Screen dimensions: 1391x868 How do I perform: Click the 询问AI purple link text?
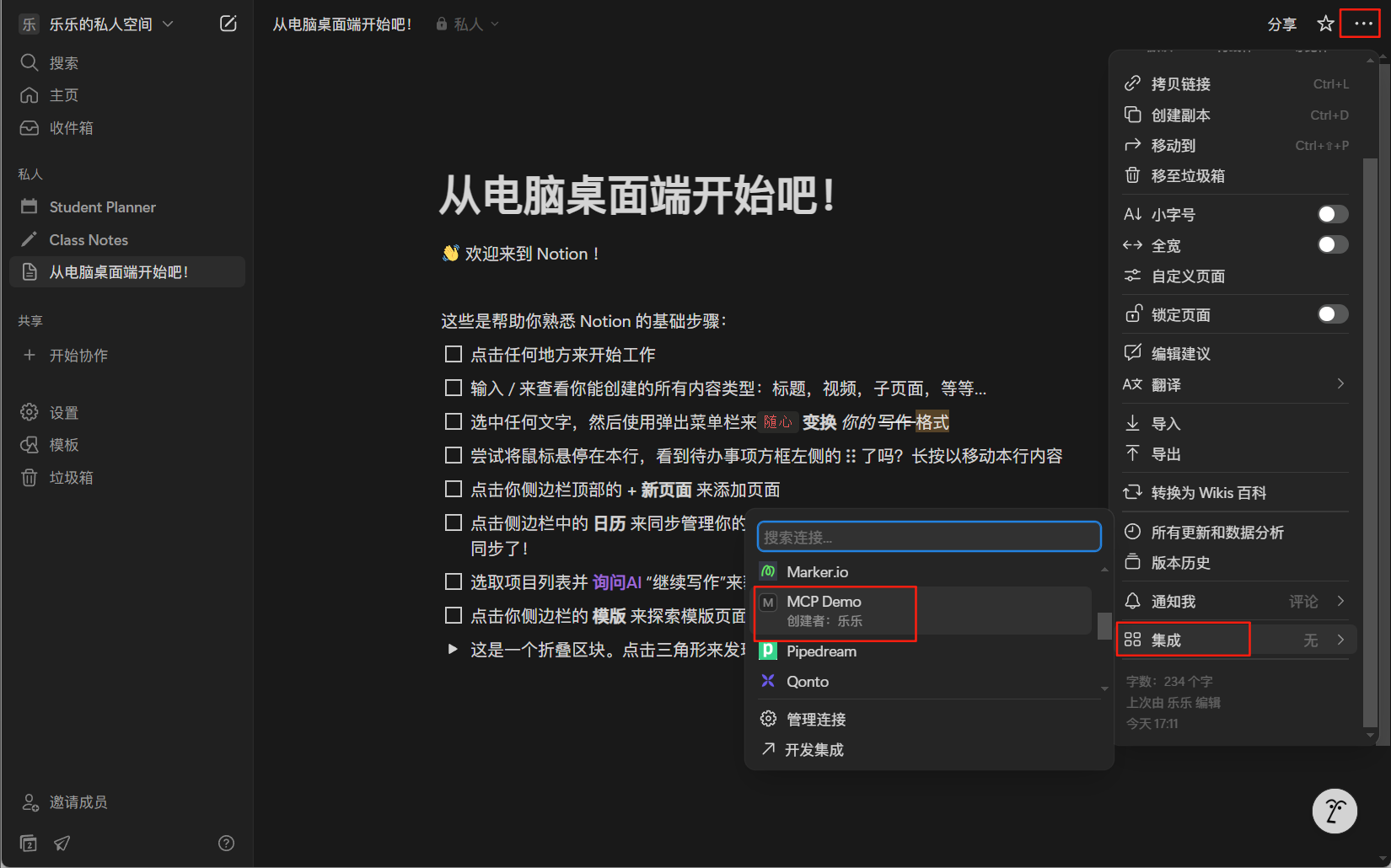coord(617,582)
